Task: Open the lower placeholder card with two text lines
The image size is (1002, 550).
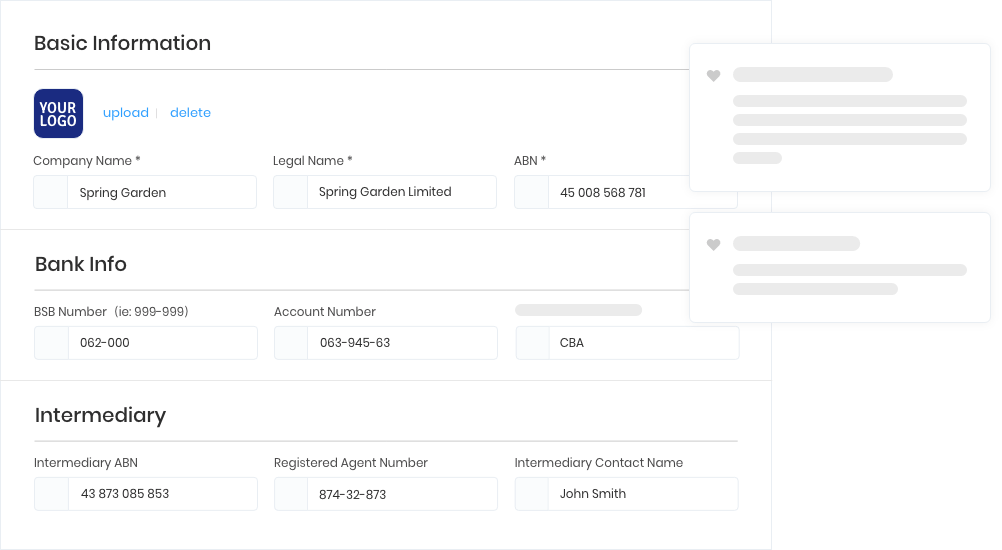Action: [840, 268]
